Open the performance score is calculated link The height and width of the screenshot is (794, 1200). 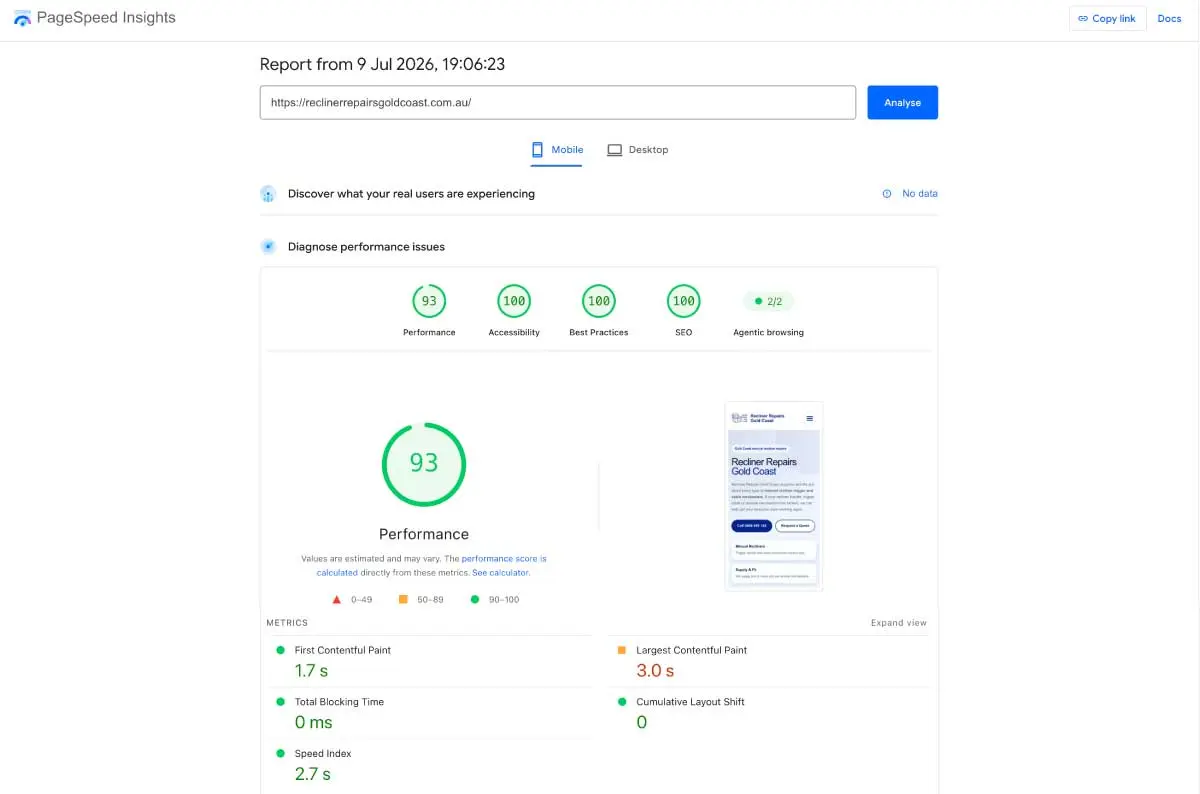pyautogui.click(x=432, y=566)
